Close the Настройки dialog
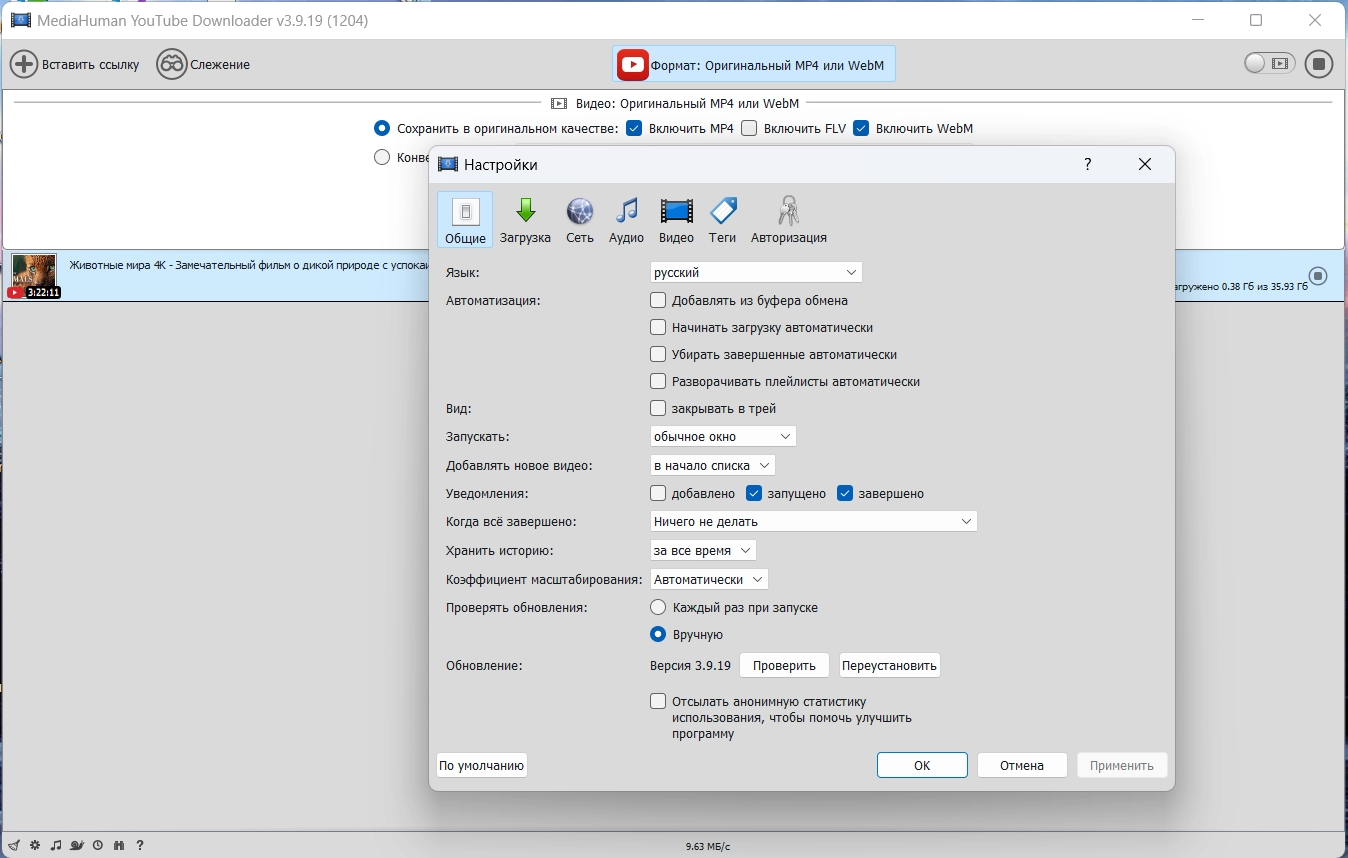This screenshot has width=1348, height=858. (1145, 164)
